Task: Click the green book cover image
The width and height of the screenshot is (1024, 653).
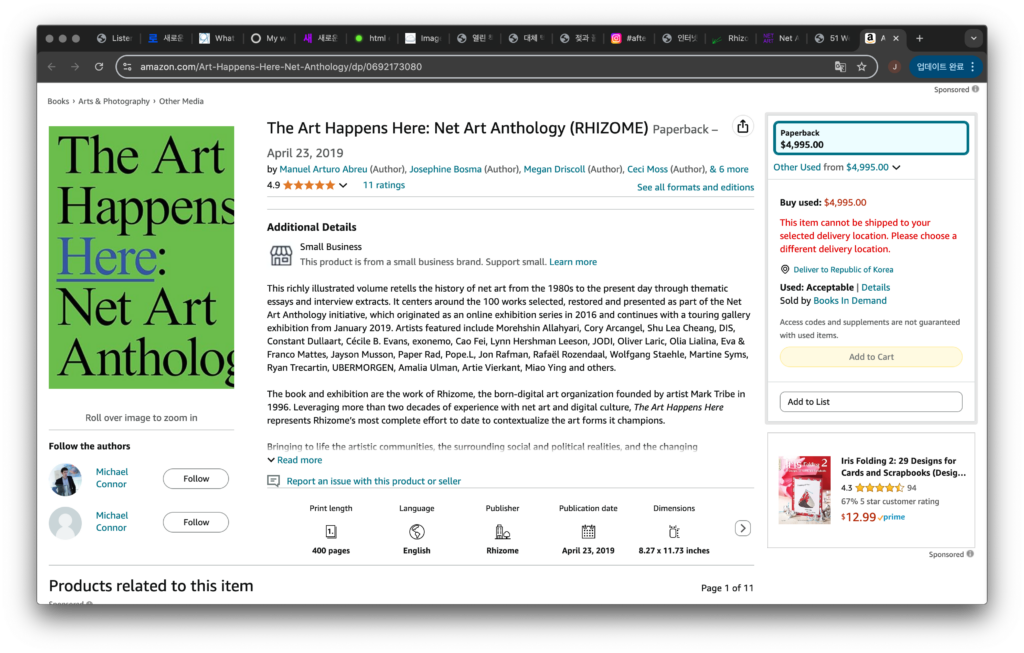Action: 141,257
